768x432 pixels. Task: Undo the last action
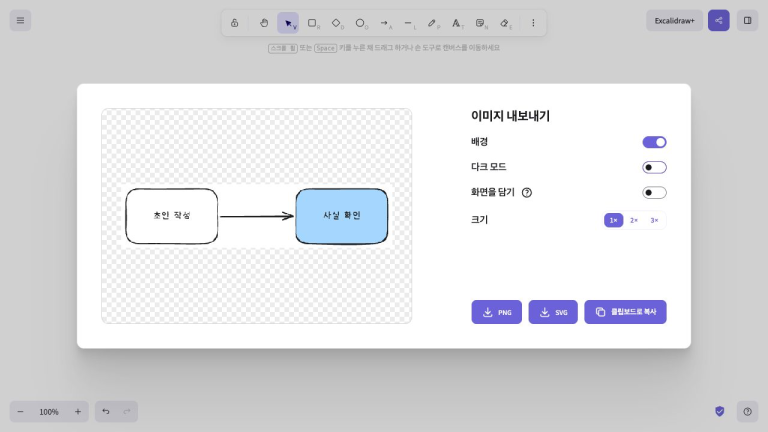(106, 411)
